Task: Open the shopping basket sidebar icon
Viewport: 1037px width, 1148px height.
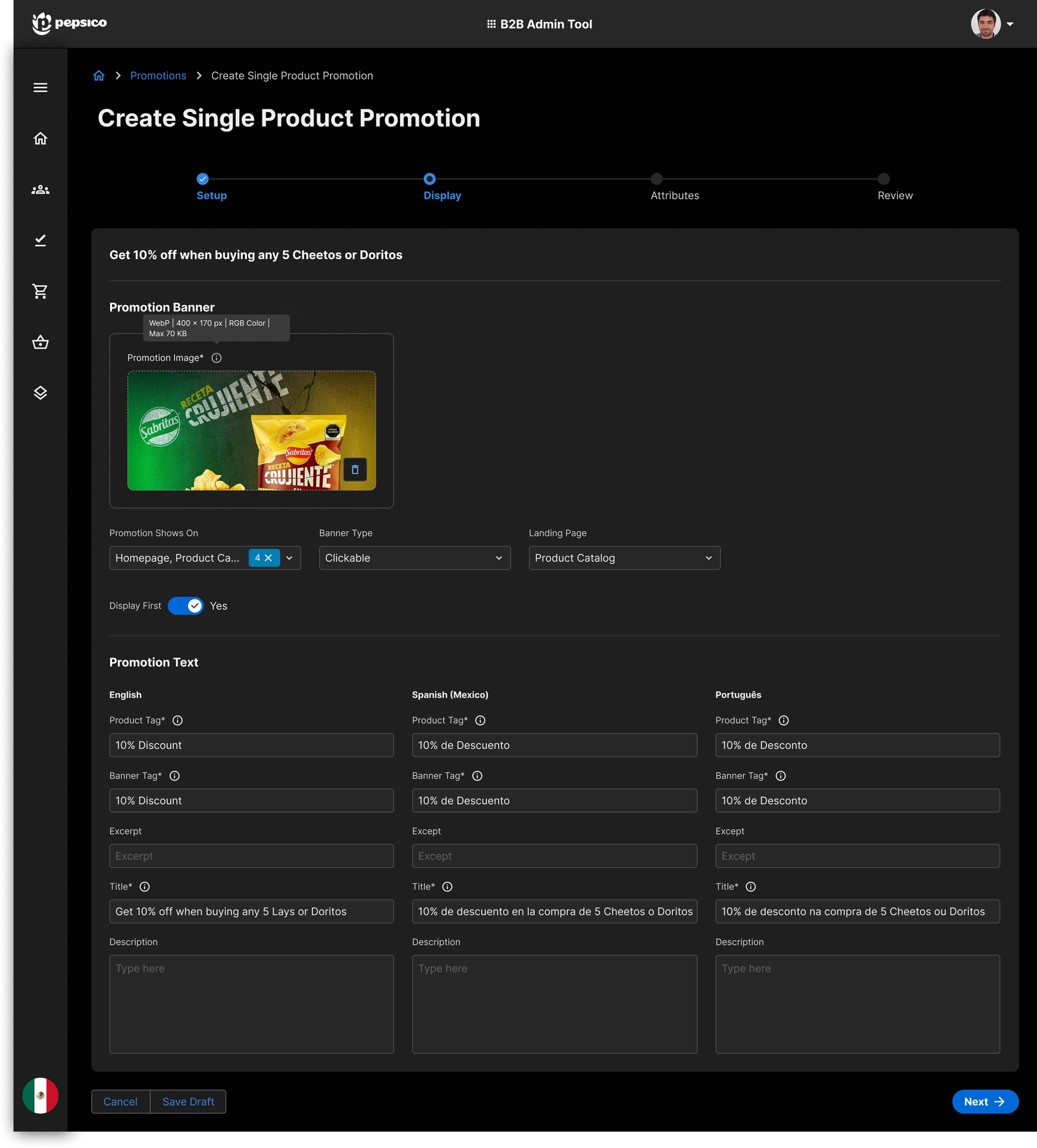Action: click(40, 342)
